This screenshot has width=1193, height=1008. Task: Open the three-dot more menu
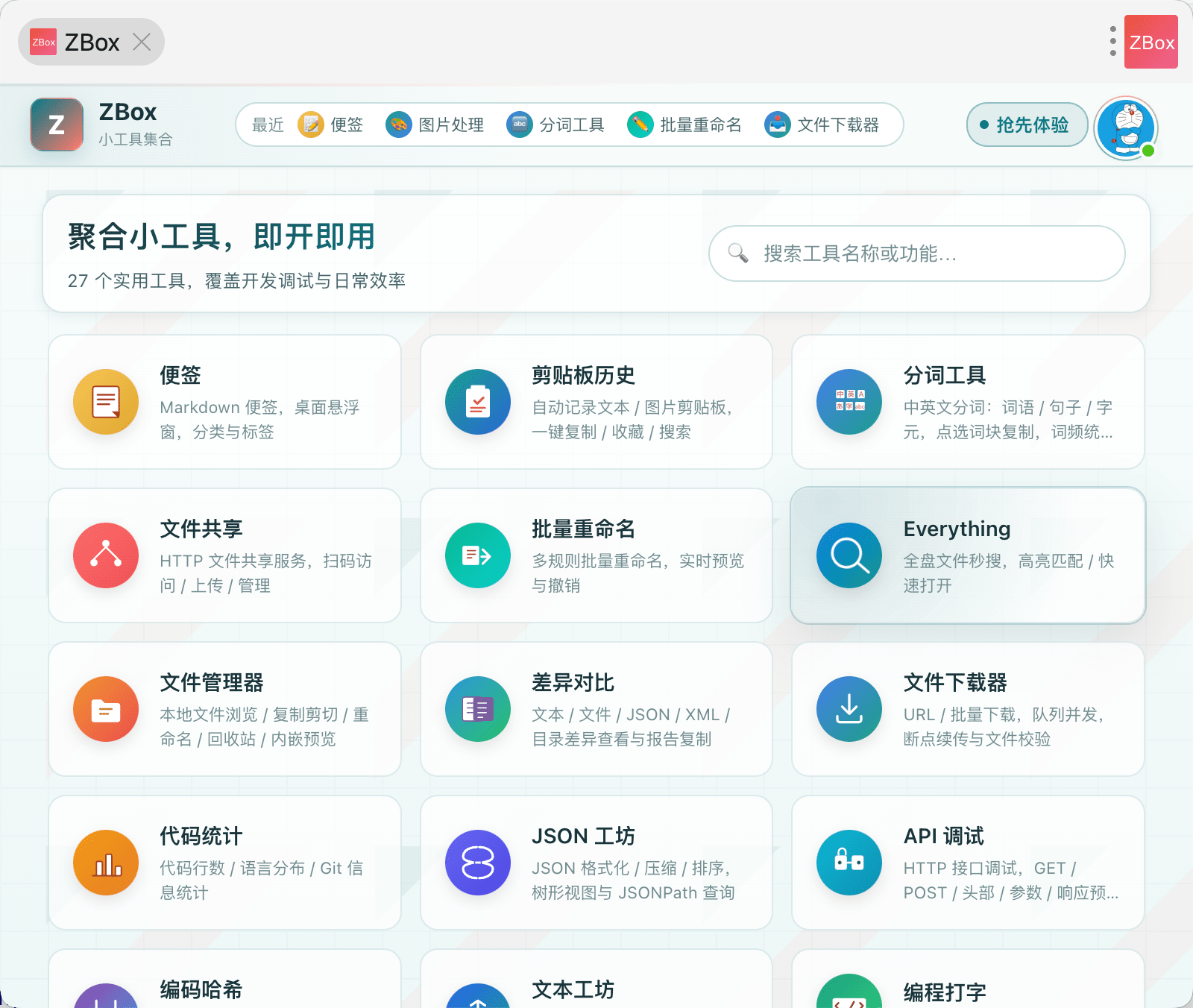1112,42
